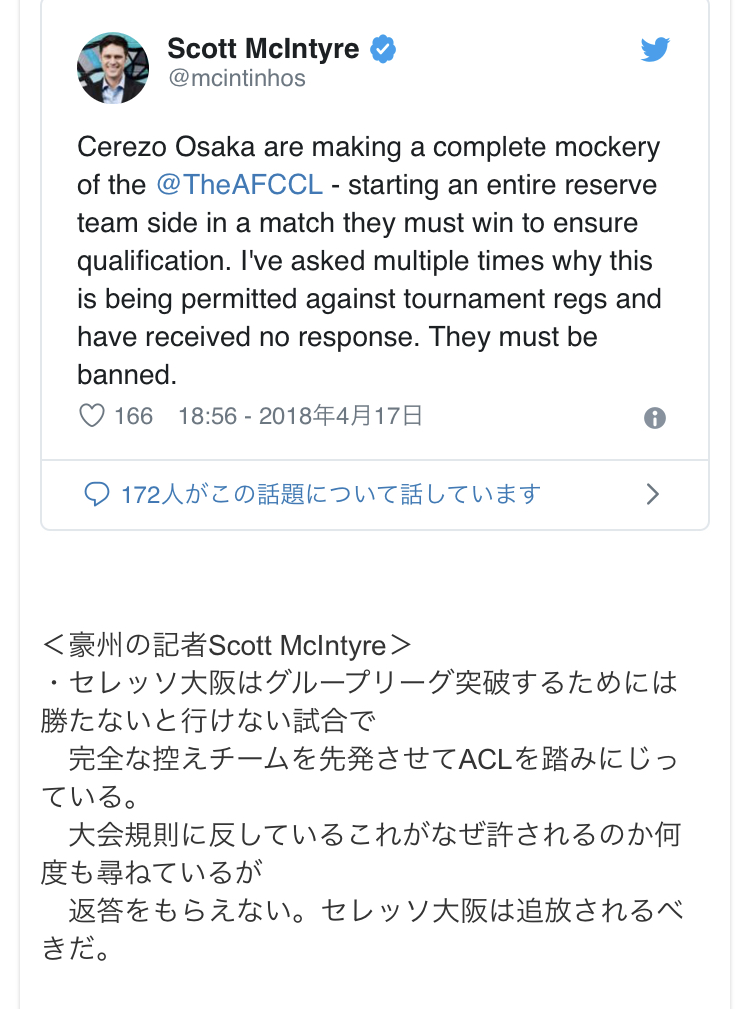Click the word 'banned.' in the tweet
The height and width of the screenshot is (1009, 750).
(x=127, y=375)
